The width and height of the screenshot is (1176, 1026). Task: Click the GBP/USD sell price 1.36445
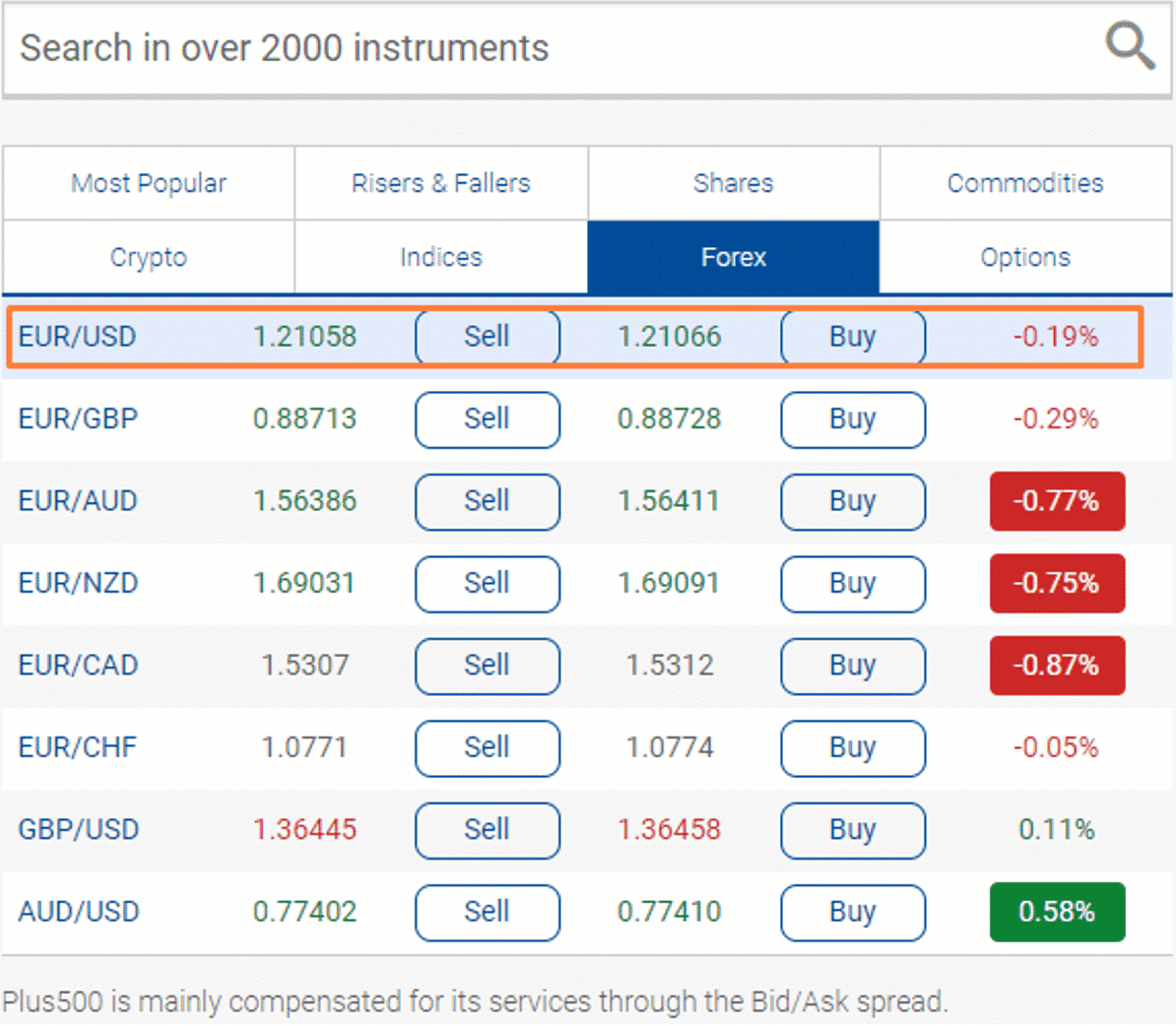304,829
